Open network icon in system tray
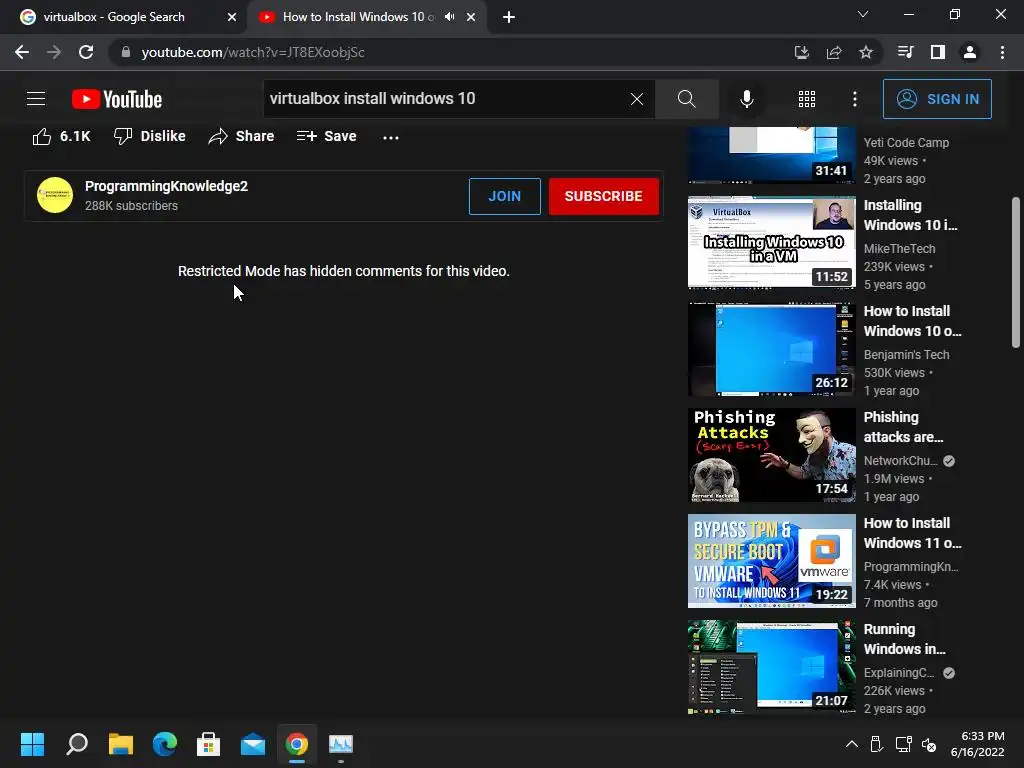 click(x=904, y=744)
